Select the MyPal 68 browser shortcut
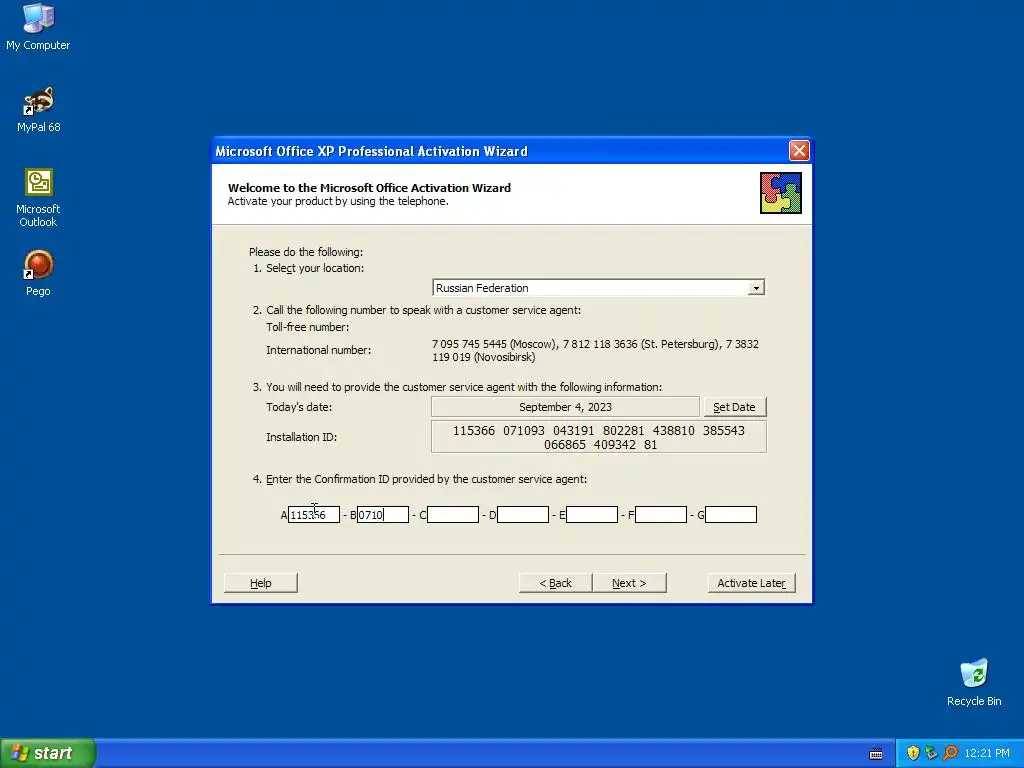 38,109
